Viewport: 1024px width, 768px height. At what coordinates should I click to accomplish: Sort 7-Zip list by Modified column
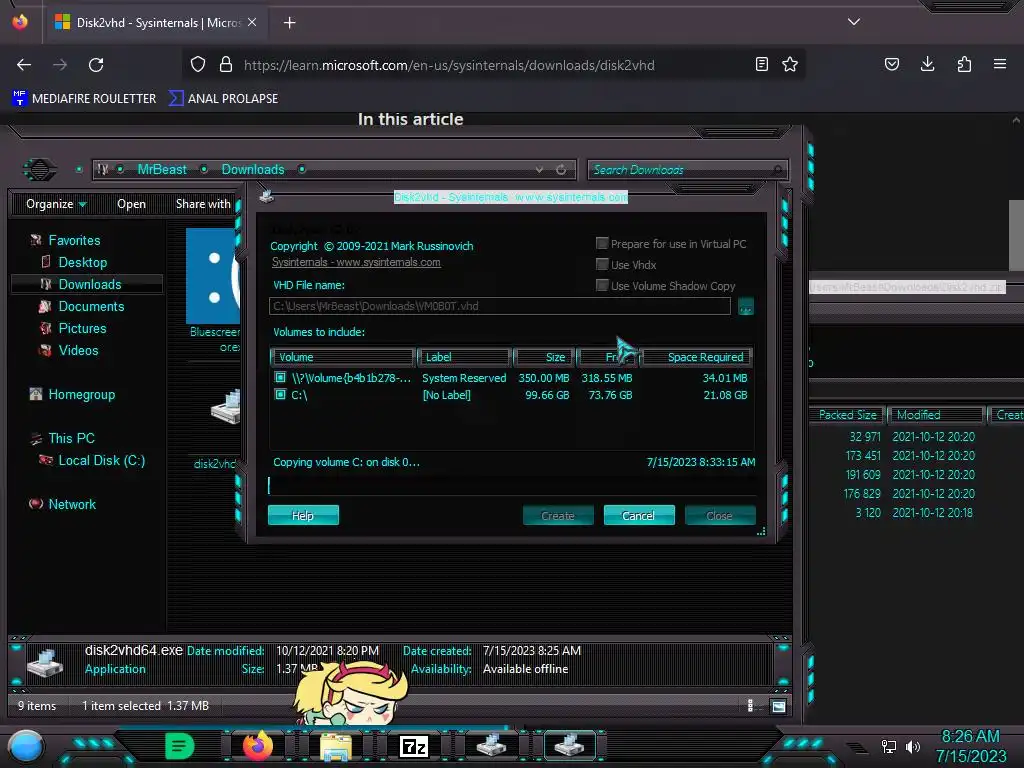(935, 415)
